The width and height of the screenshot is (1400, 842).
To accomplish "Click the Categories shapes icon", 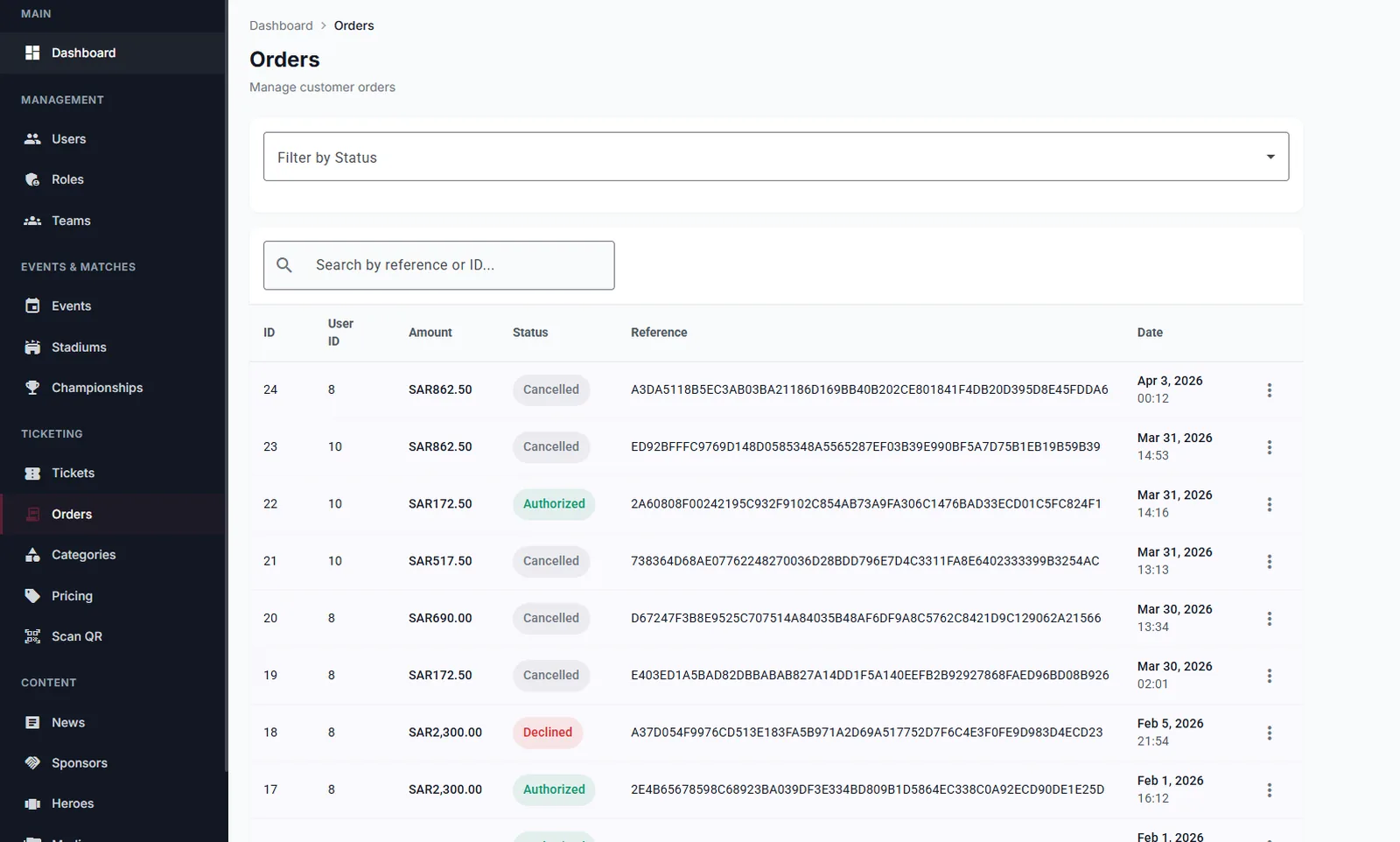I will (32, 554).
